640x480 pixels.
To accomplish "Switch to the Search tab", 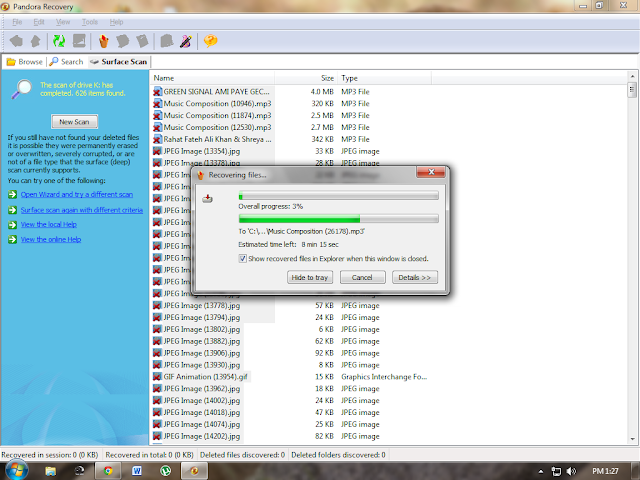I will click(x=67, y=62).
